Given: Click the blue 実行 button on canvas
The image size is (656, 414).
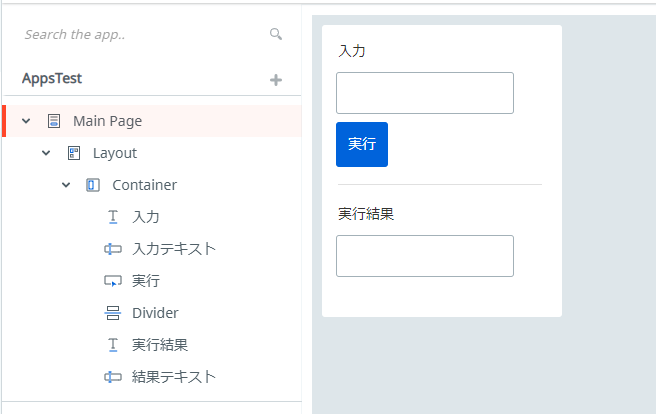Looking at the screenshot, I should click(x=362, y=144).
